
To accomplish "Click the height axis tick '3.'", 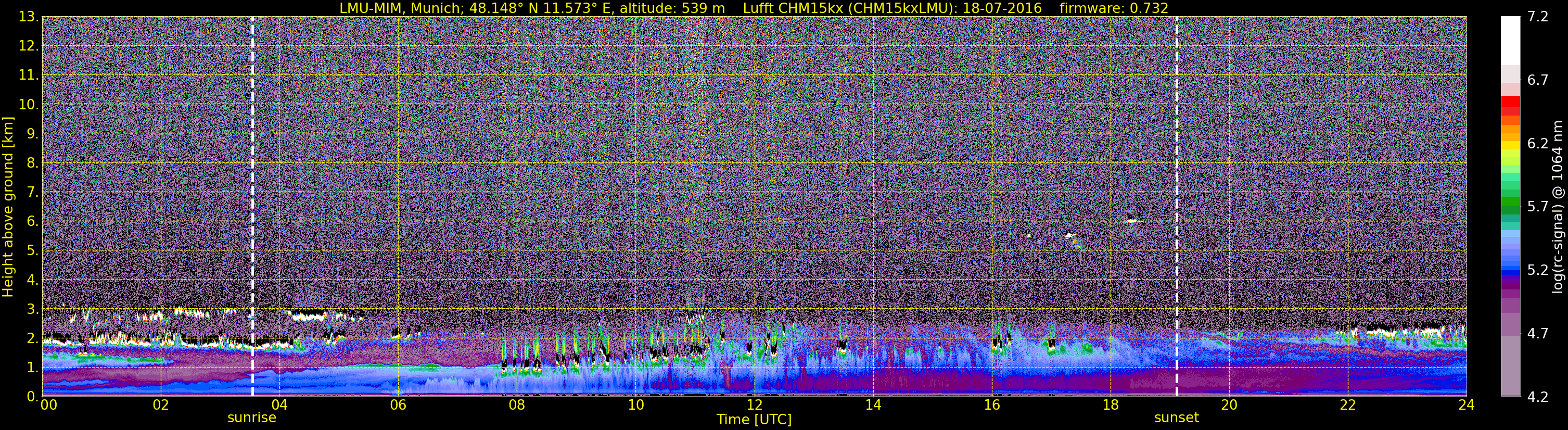I will pyautogui.click(x=33, y=309).
